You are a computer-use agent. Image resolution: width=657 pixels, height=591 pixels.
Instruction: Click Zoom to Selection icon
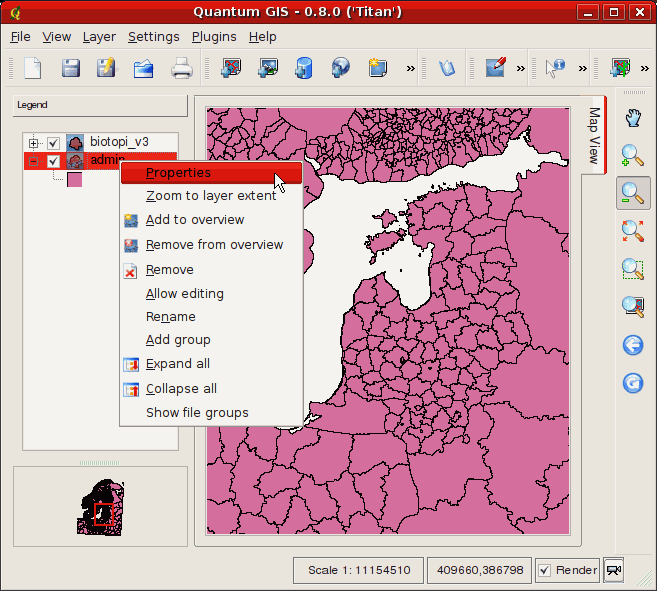633,269
